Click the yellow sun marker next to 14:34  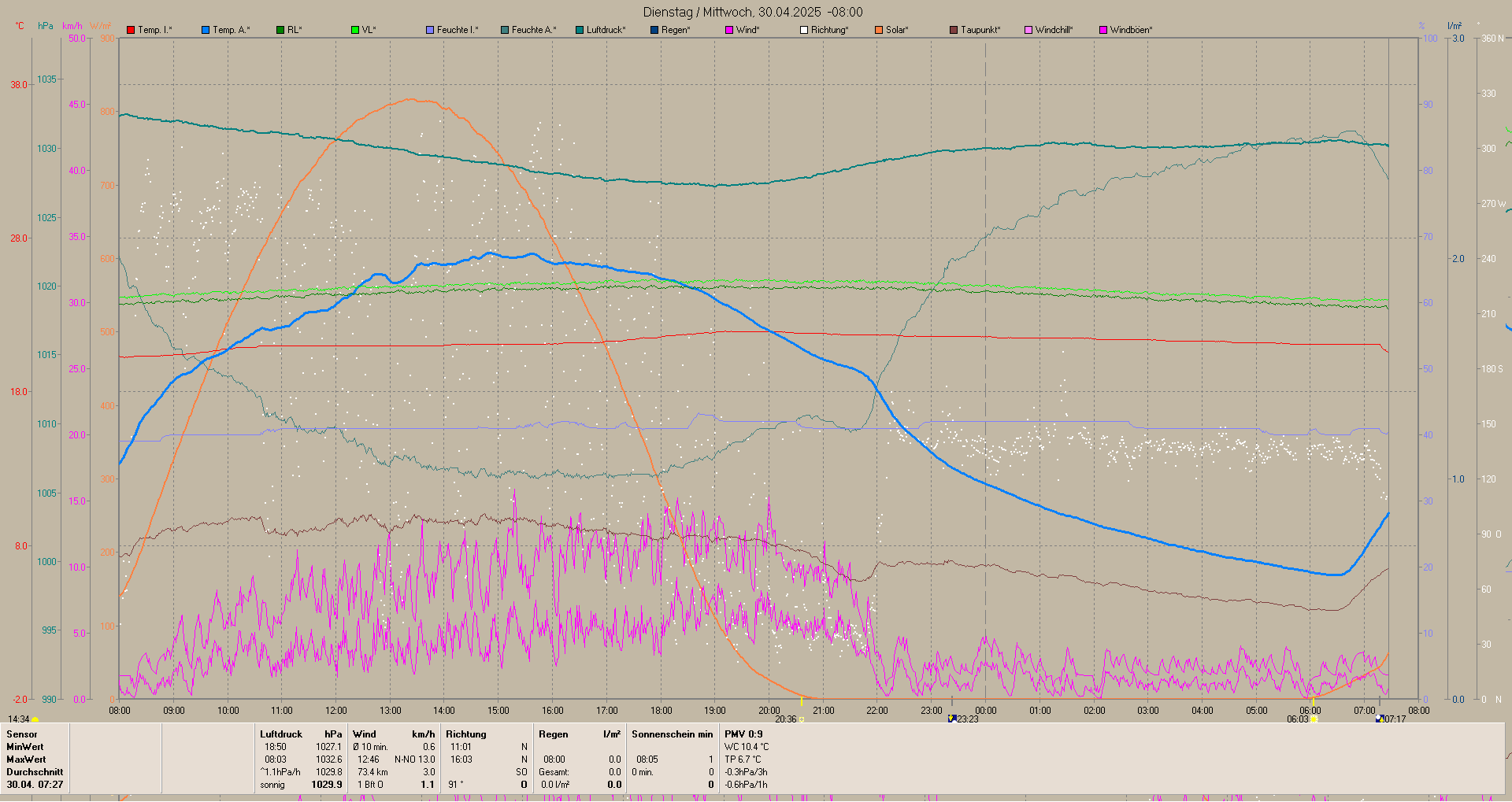click(x=35, y=719)
